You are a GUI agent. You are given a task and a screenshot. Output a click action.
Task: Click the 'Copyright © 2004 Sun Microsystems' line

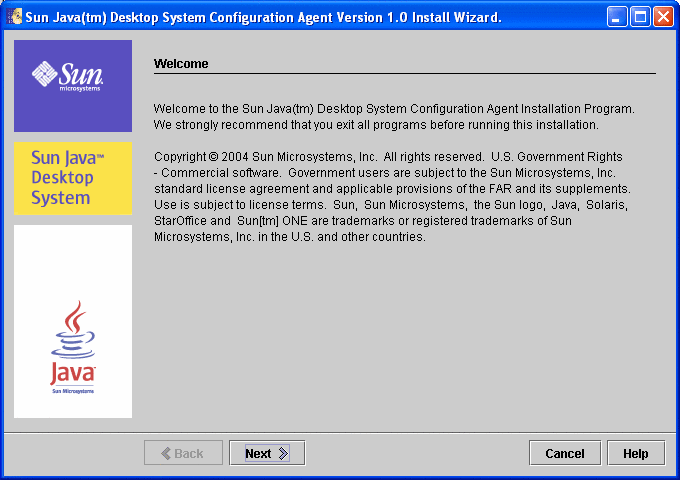388,157
